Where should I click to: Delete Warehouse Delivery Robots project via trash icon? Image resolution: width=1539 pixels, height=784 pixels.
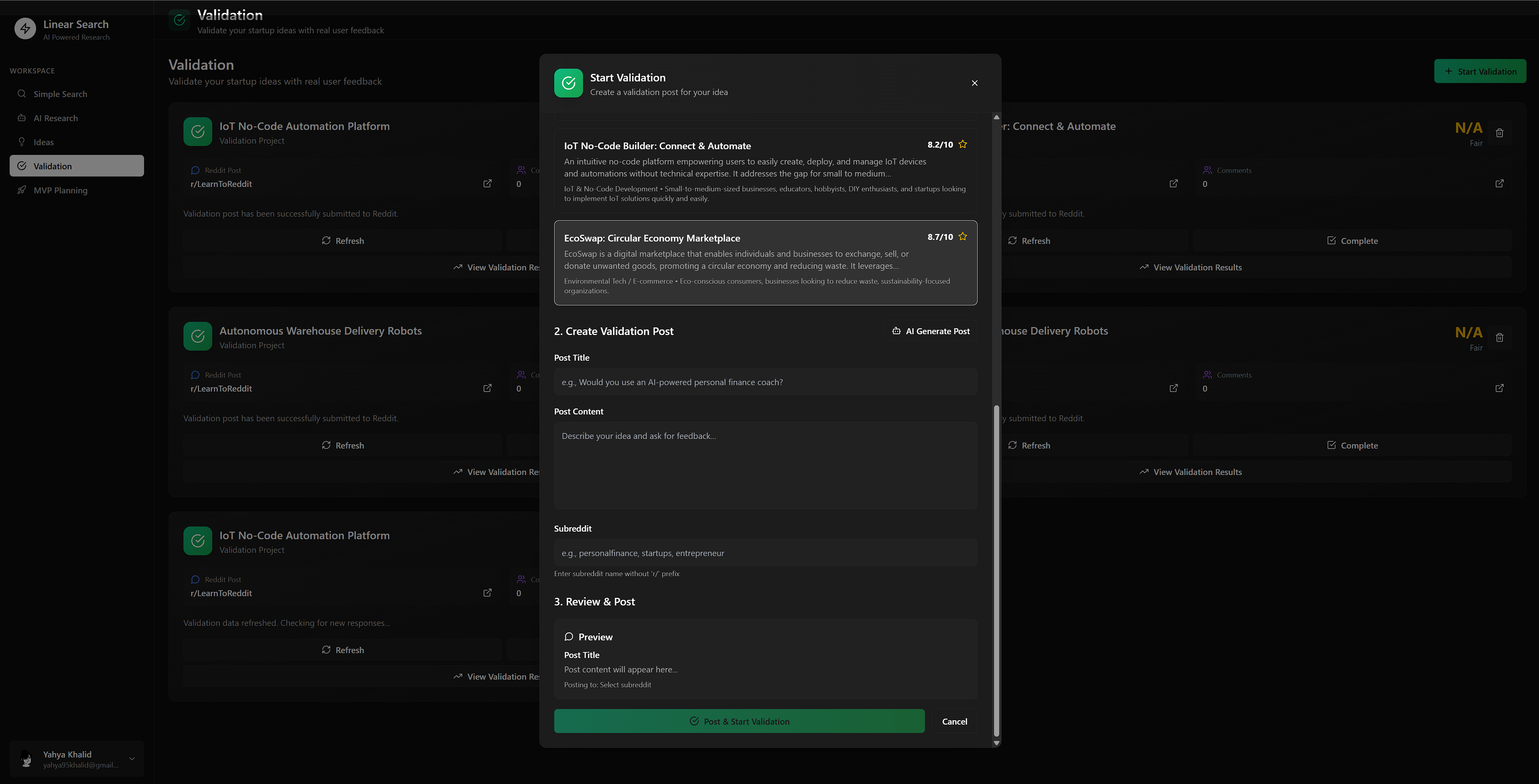pos(1500,337)
